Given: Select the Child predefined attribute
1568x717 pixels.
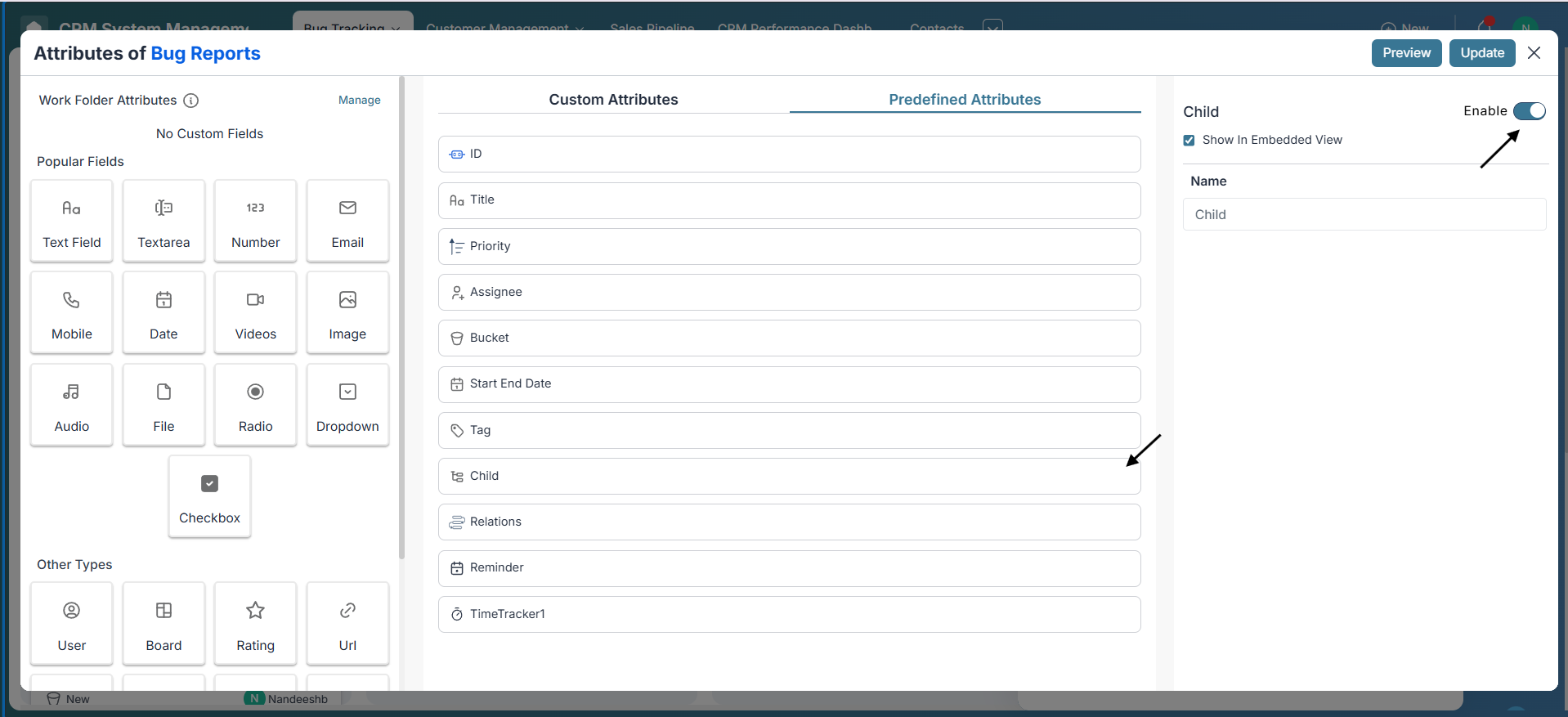Looking at the screenshot, I should (789, 476).
